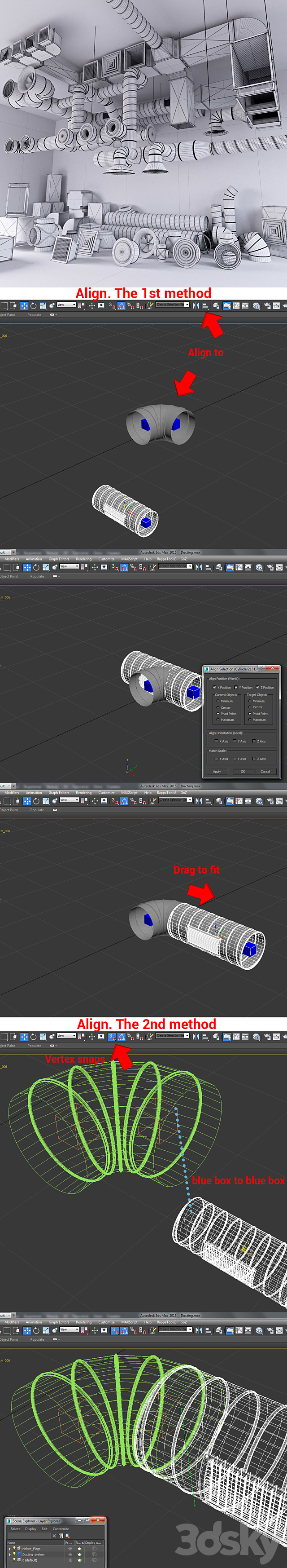Screen dimensions: 287x1568
Task: Toggle renderable teapot on Ducting_system layer
Action: pos(80,1555)
